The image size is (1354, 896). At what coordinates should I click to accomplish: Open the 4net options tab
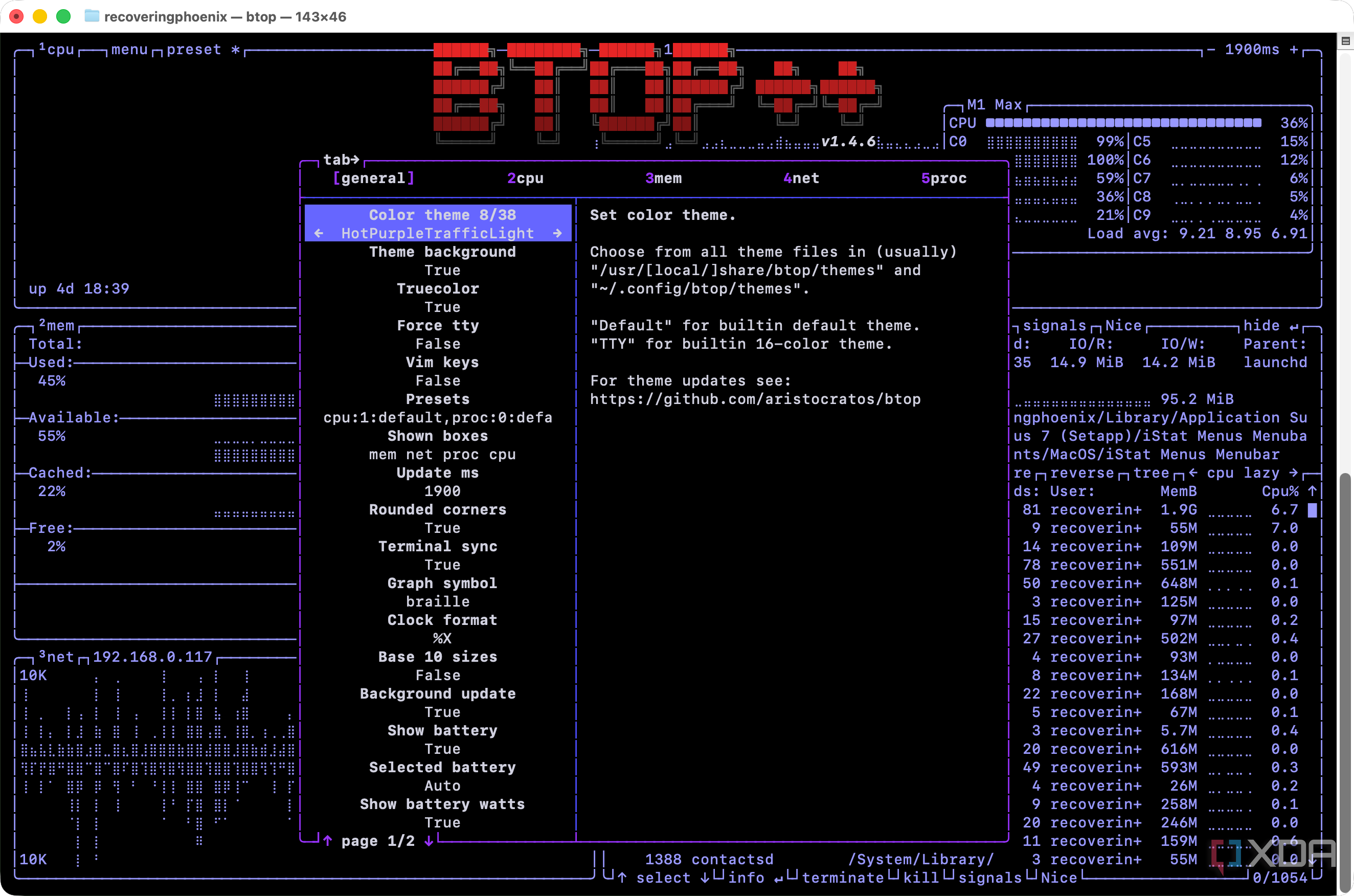(801, 178)
